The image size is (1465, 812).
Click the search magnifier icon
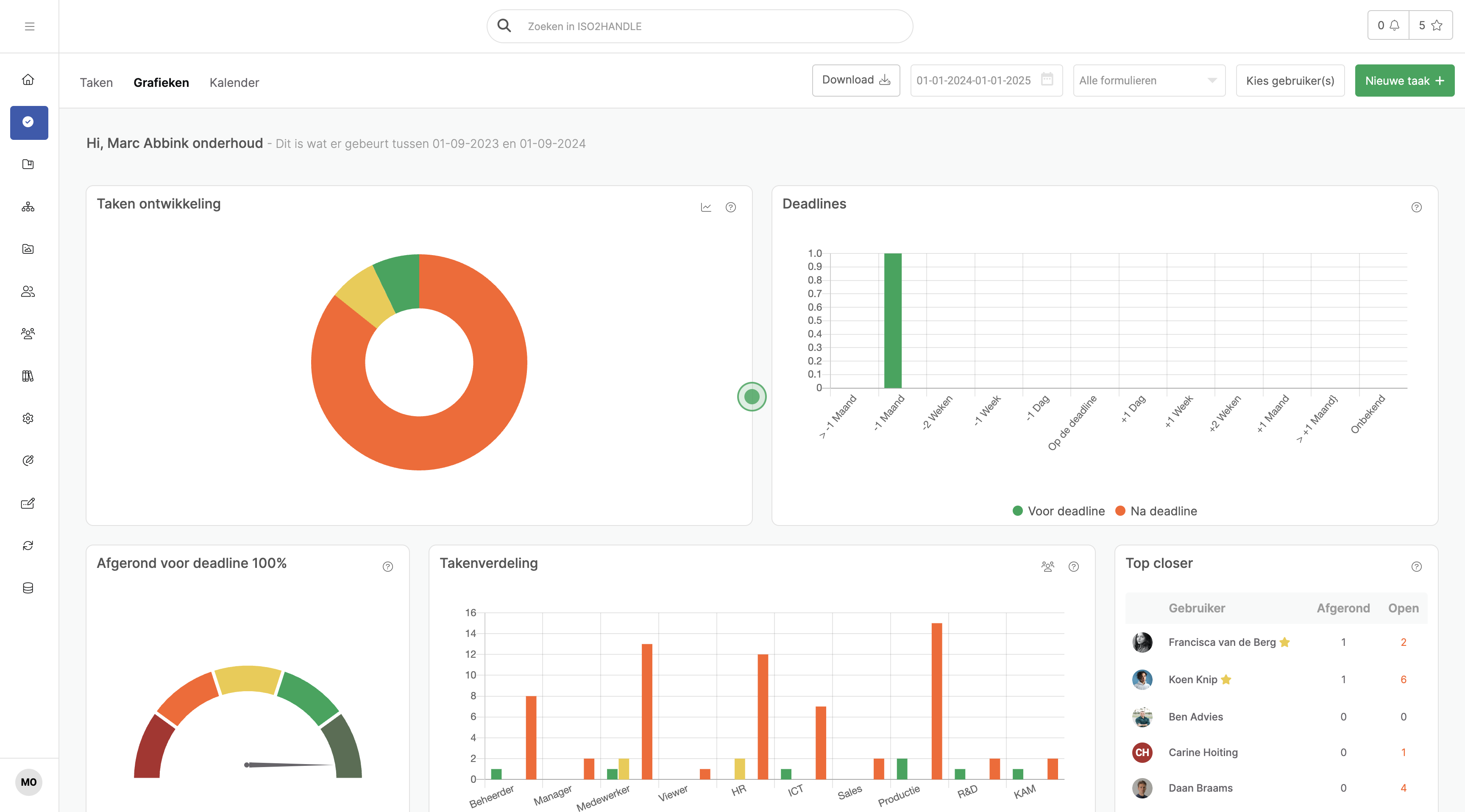(504, 25)
